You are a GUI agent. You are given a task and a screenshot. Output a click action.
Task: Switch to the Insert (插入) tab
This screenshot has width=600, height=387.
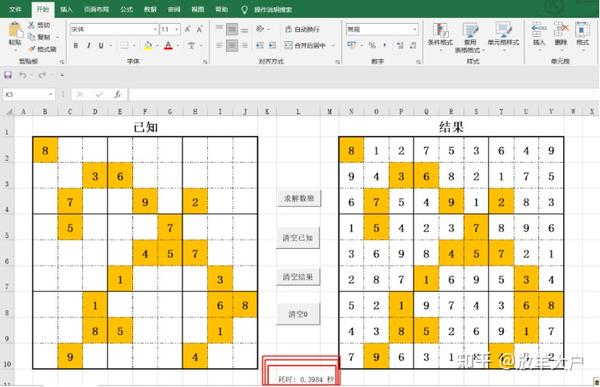click(x=66, y=9)
